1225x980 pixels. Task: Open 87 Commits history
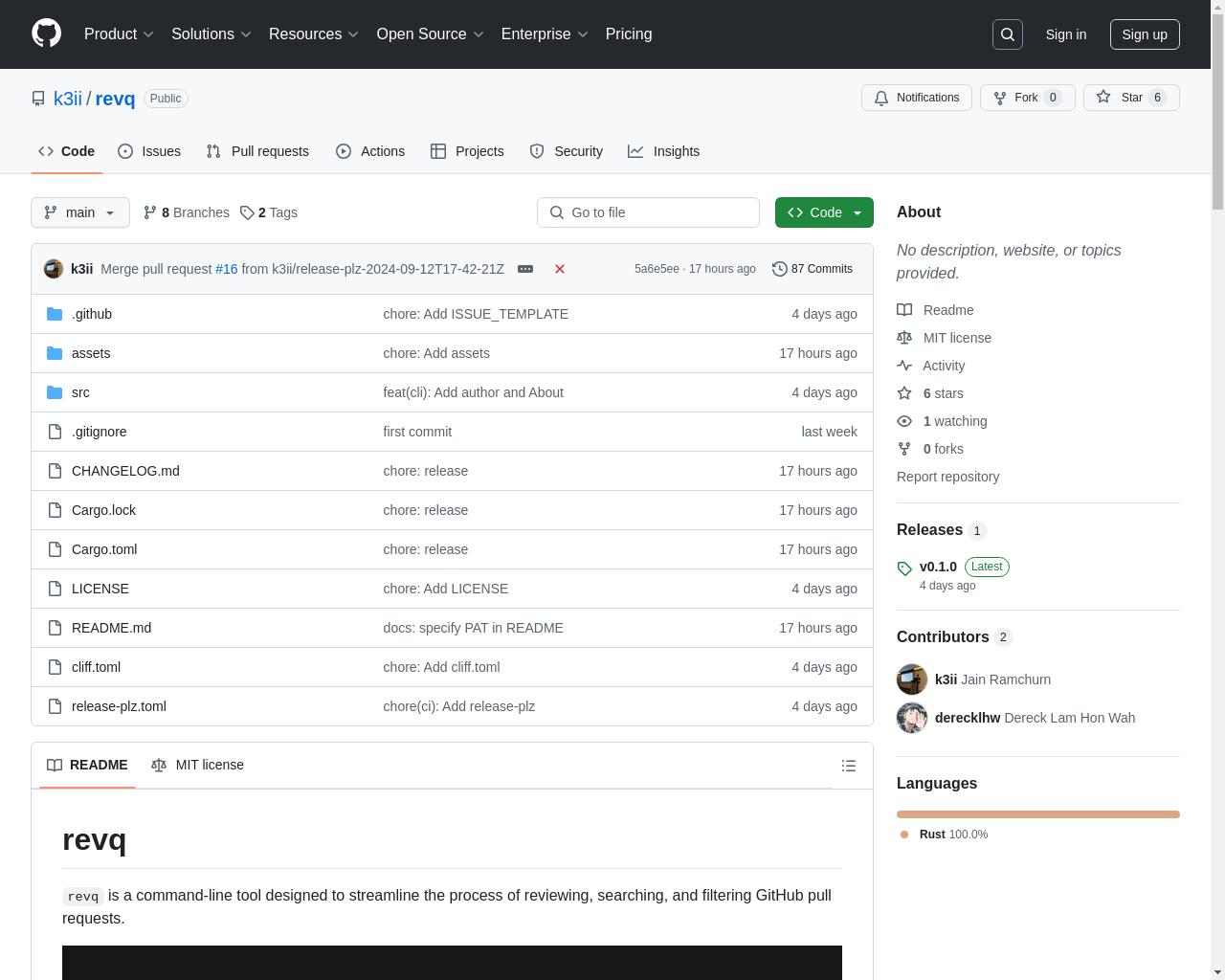click(x=813, y=269)
